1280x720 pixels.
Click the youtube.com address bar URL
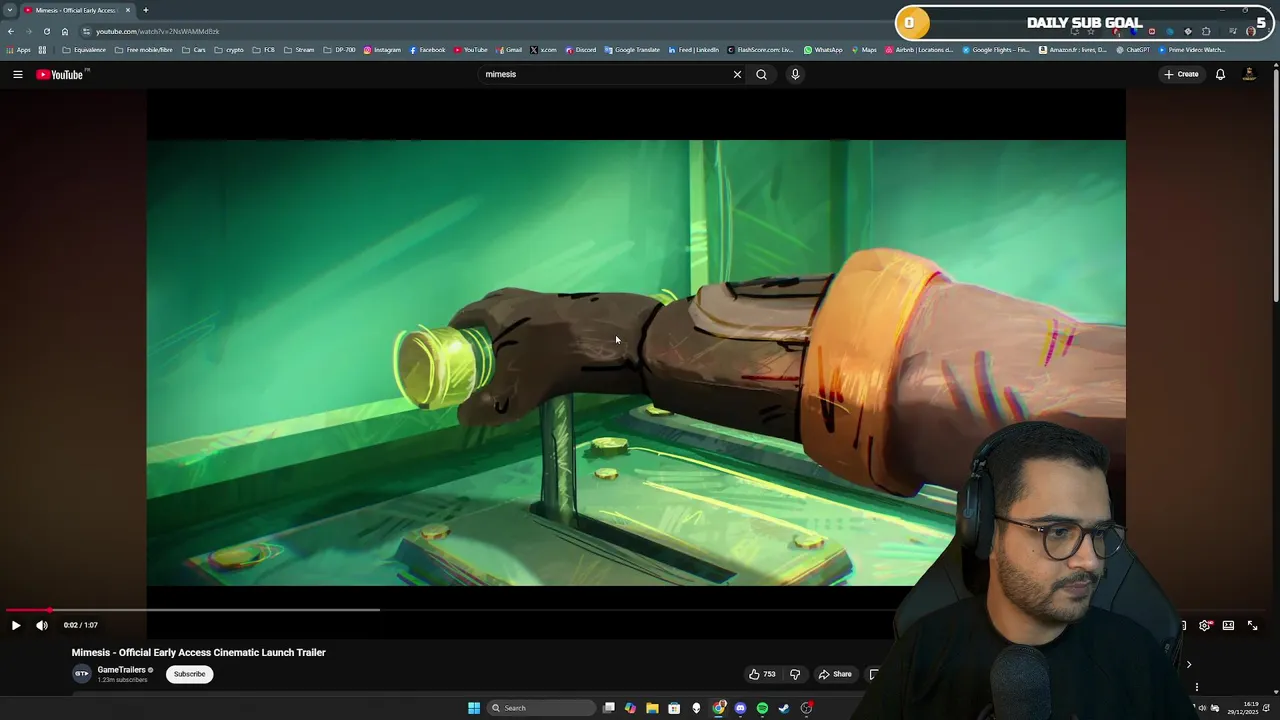[157, 31]
